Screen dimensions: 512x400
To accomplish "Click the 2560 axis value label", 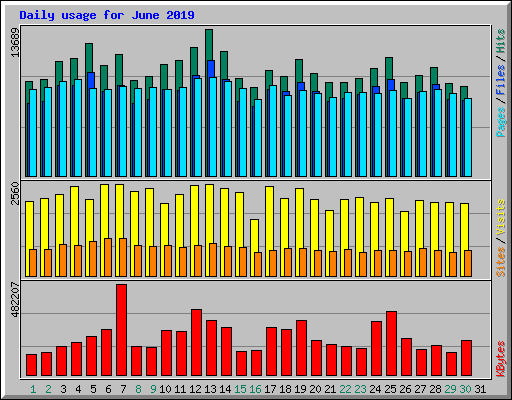I will pyautogui.click(x=15, y=193).
